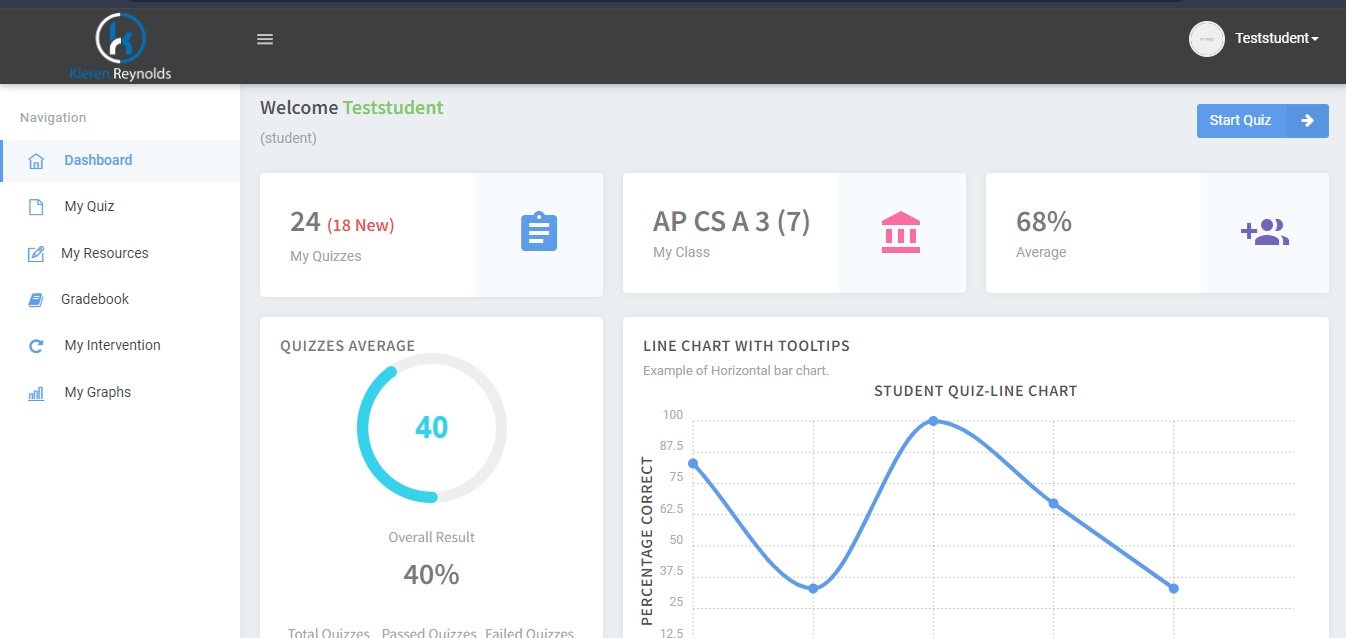
Task: Toggle the hamburger sidebar menu
Action: tap(265, 39)
